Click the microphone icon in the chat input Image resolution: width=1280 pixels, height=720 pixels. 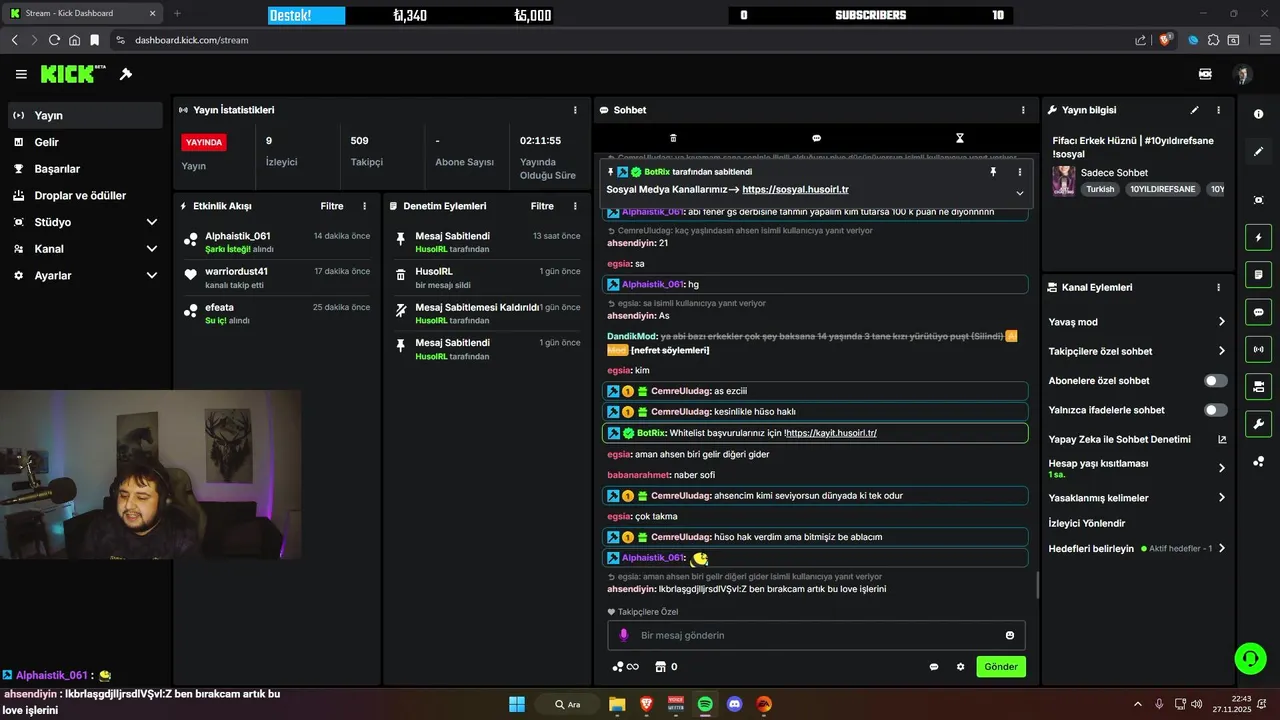pyautogui.click(x=623, y=635)
